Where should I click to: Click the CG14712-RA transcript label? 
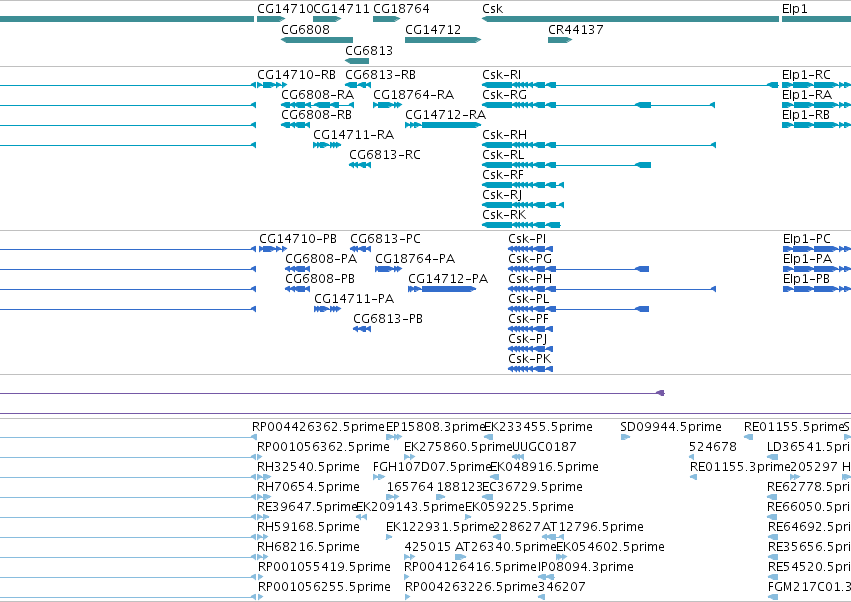point(446,115)
